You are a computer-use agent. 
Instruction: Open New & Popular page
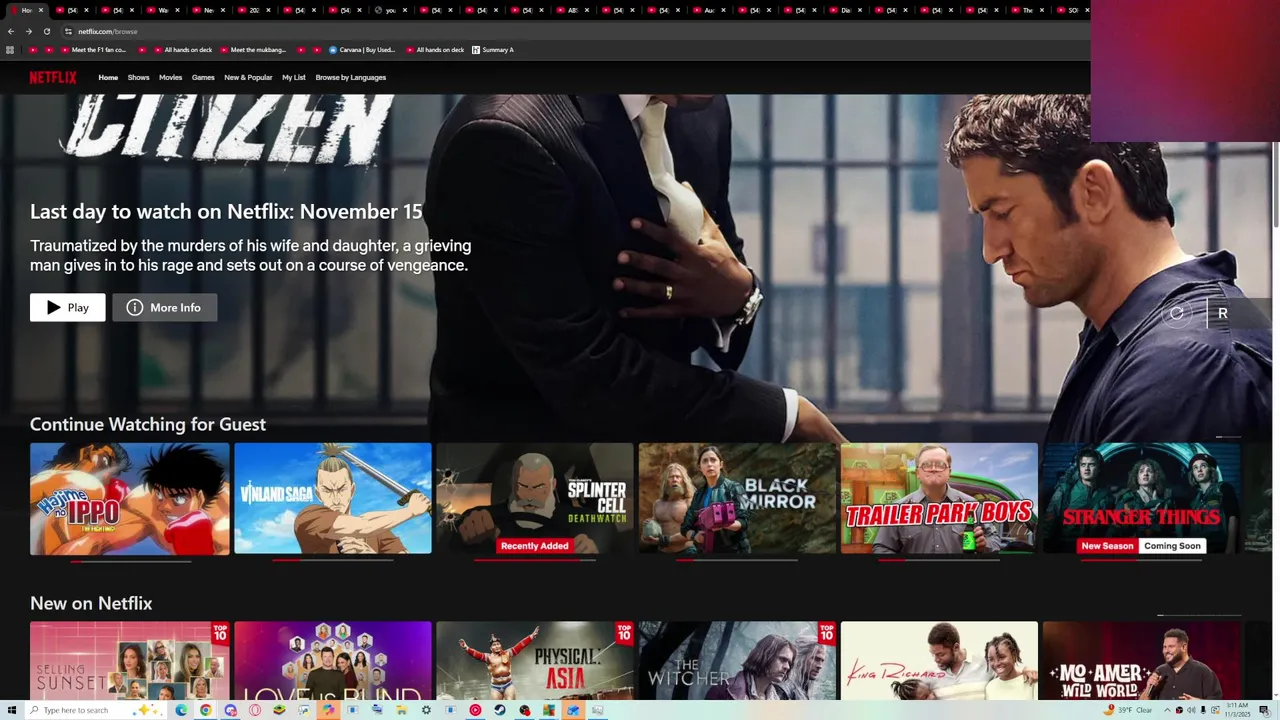tap(248, 77)
